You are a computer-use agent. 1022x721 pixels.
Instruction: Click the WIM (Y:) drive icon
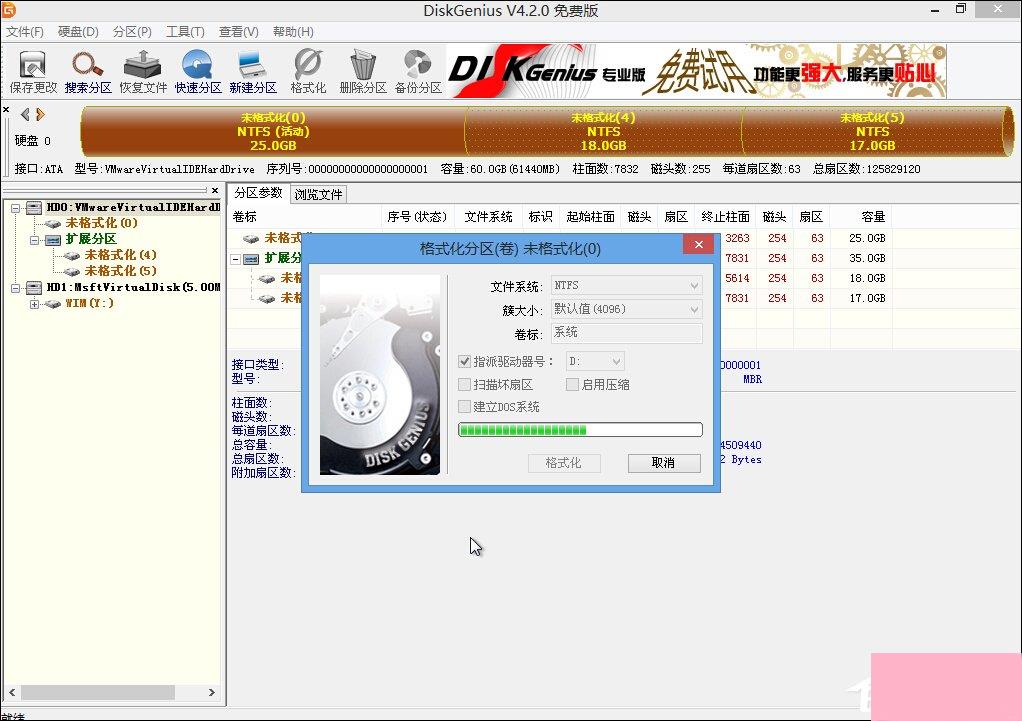(53, 304)
